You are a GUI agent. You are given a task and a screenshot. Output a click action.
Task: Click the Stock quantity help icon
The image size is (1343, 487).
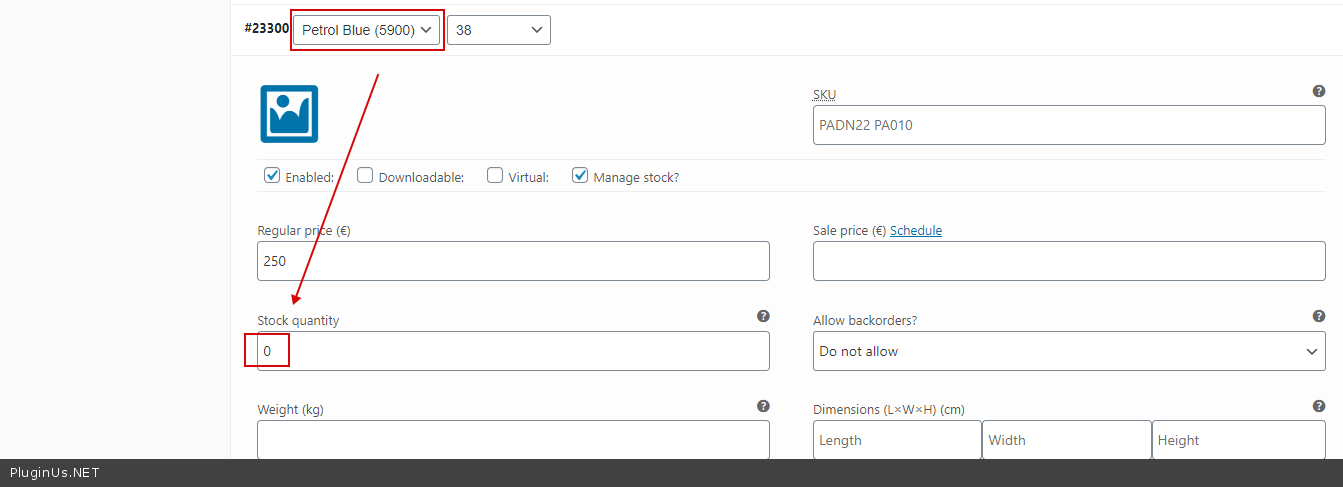click(x=763, y=316)
